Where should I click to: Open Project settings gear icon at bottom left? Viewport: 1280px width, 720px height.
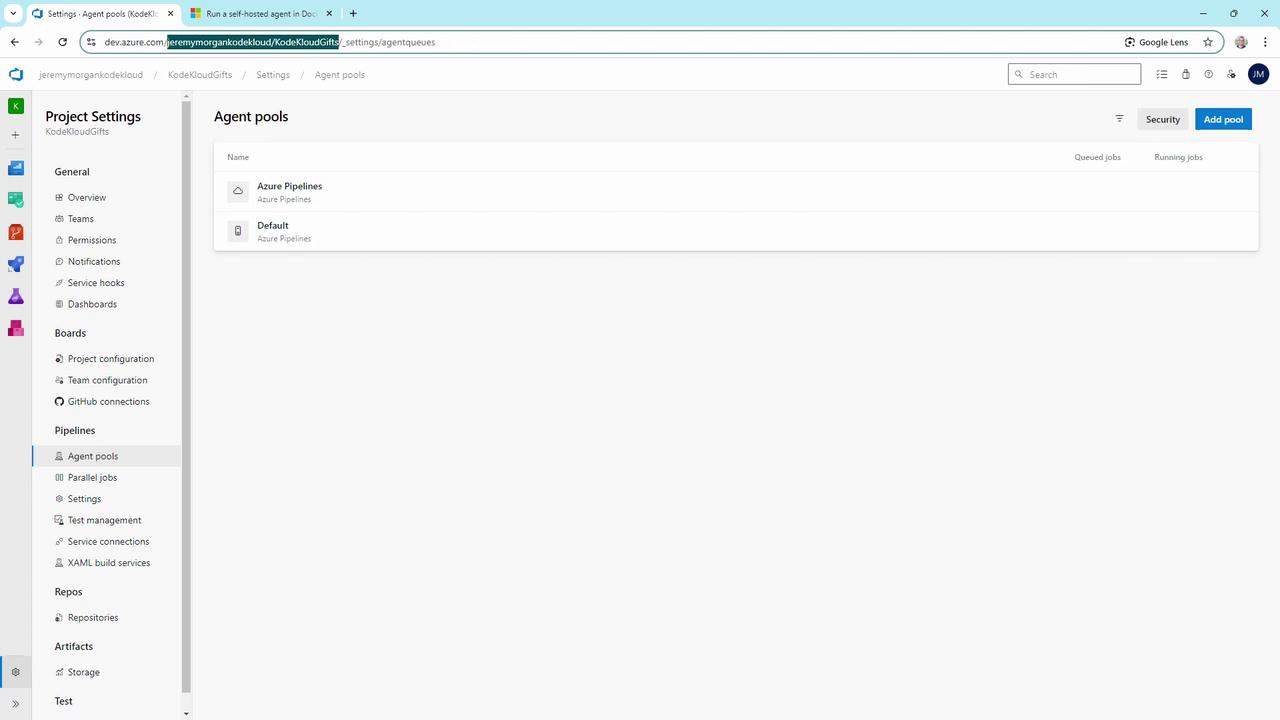tap(15, 672)
